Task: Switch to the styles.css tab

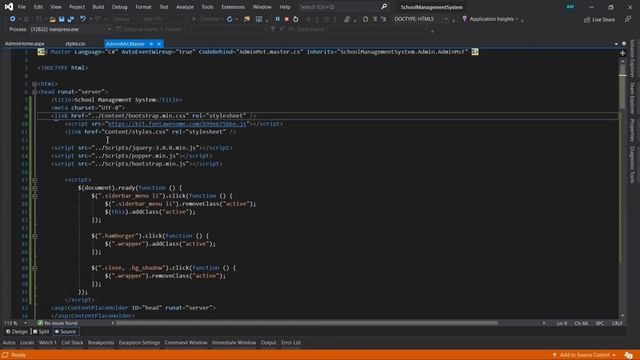Action: coord(75,44)
